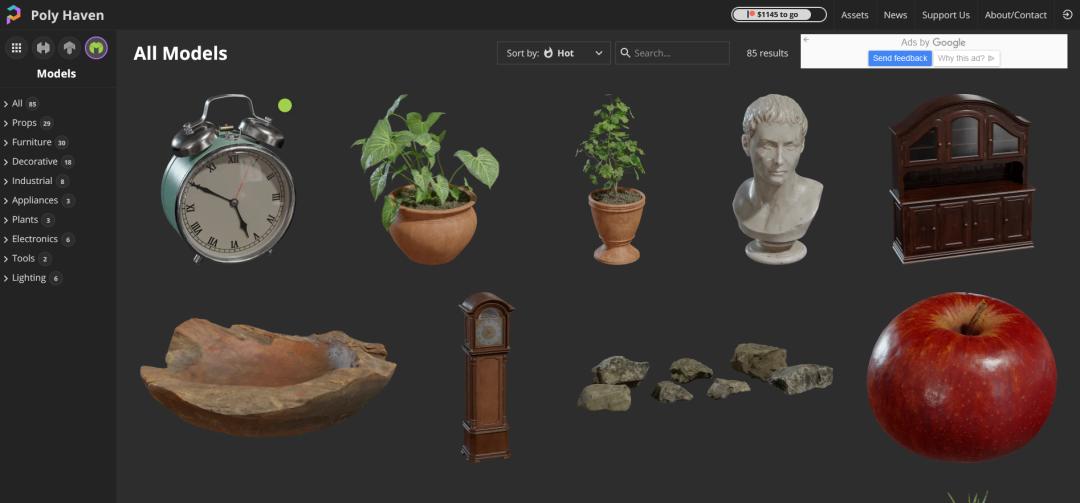1080x503 pixels.
Task: Click the $1145 to go funding bar
Action: coord(779,15)
